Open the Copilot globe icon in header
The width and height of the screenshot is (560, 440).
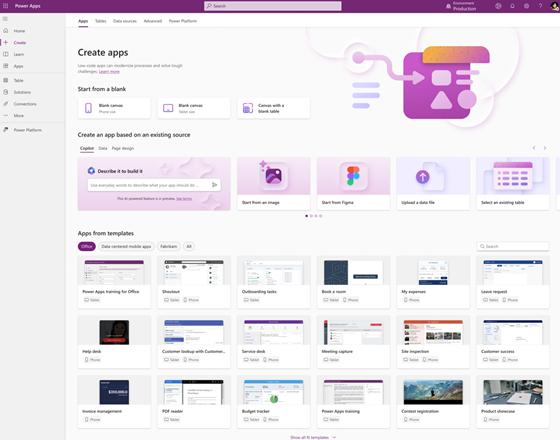click(x=498, y=6)
